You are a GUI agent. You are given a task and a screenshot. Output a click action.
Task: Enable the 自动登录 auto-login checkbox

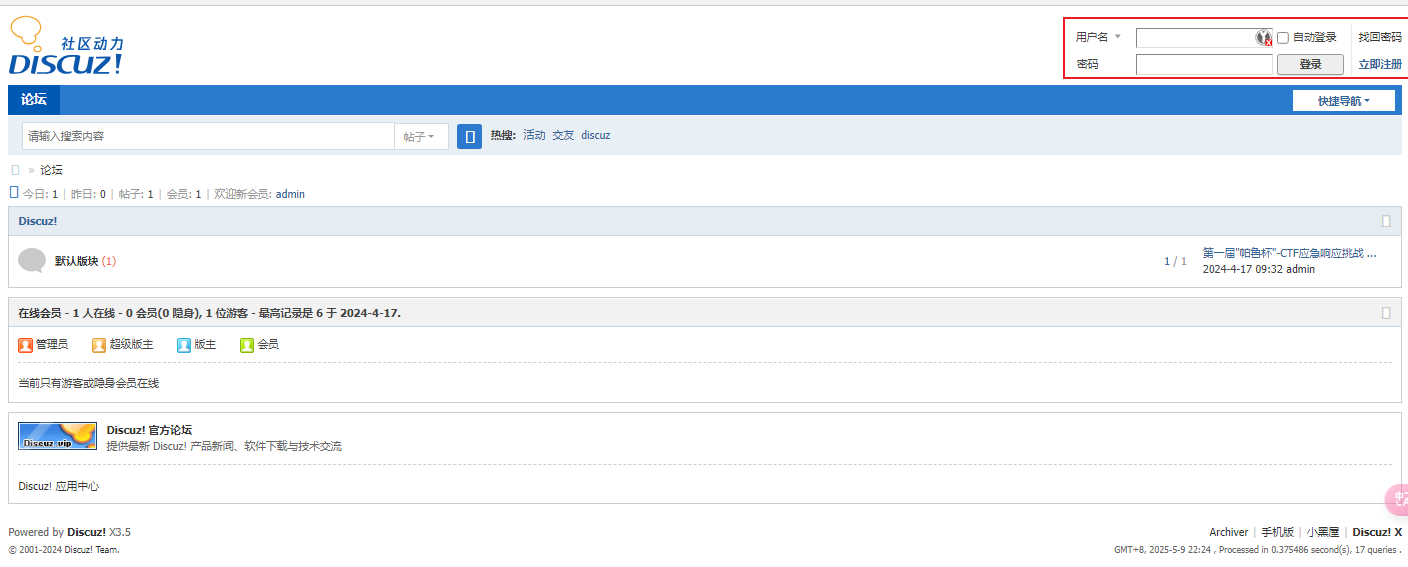pos(1283,38)
